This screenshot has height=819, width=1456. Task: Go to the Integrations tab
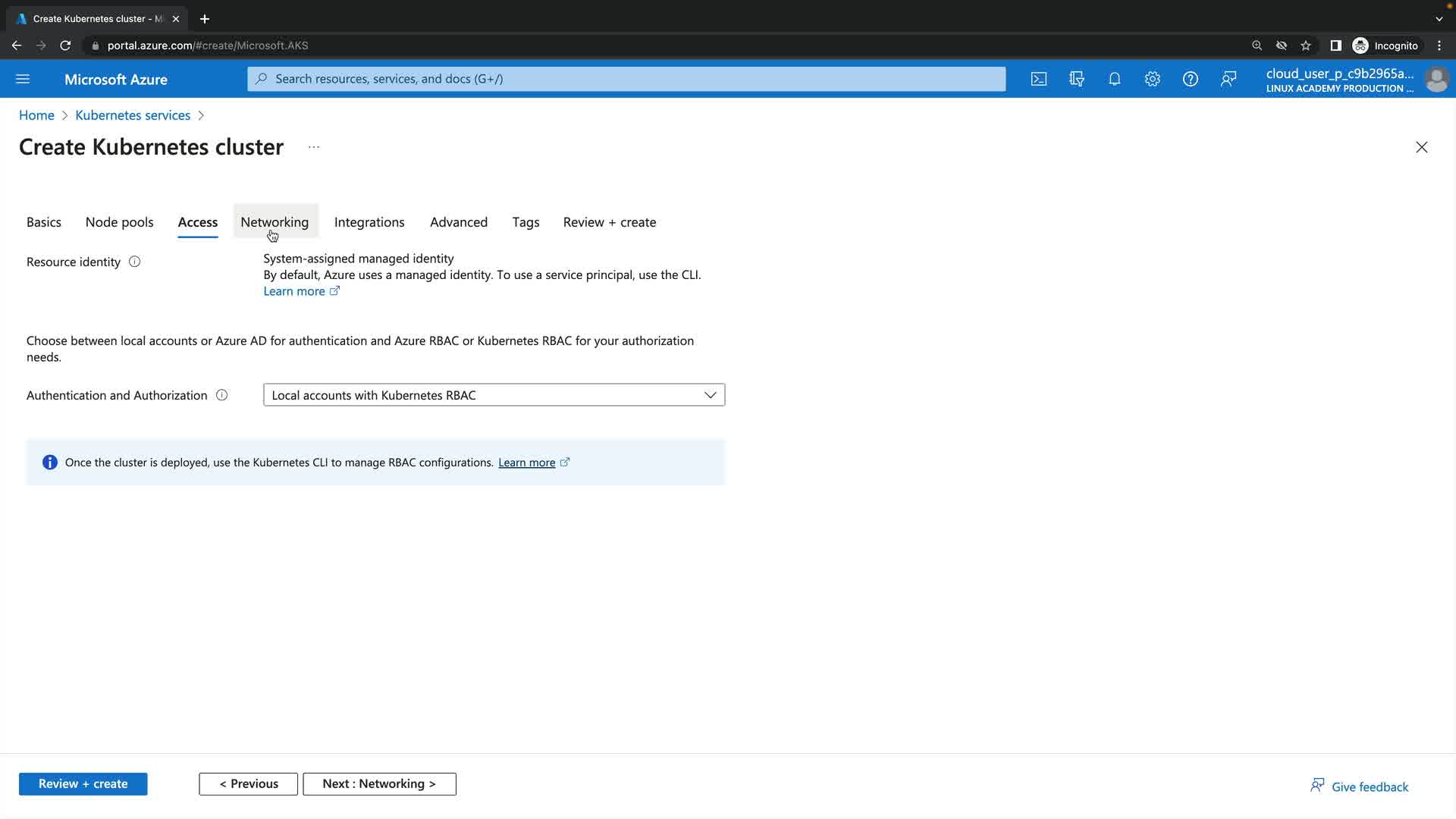click(x=369, y=222)
